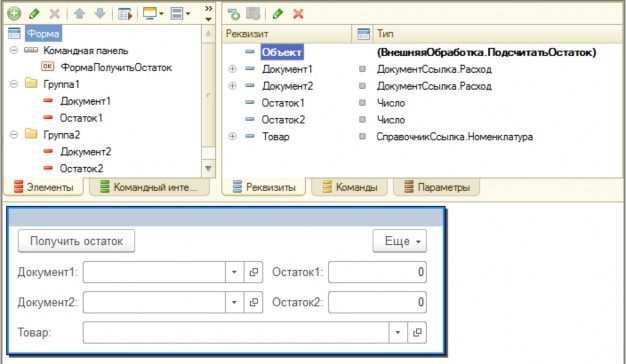Move element down with the down arrow
This screenshot has height=364, width=626.
pyautogui.click(x=100, y=14)
